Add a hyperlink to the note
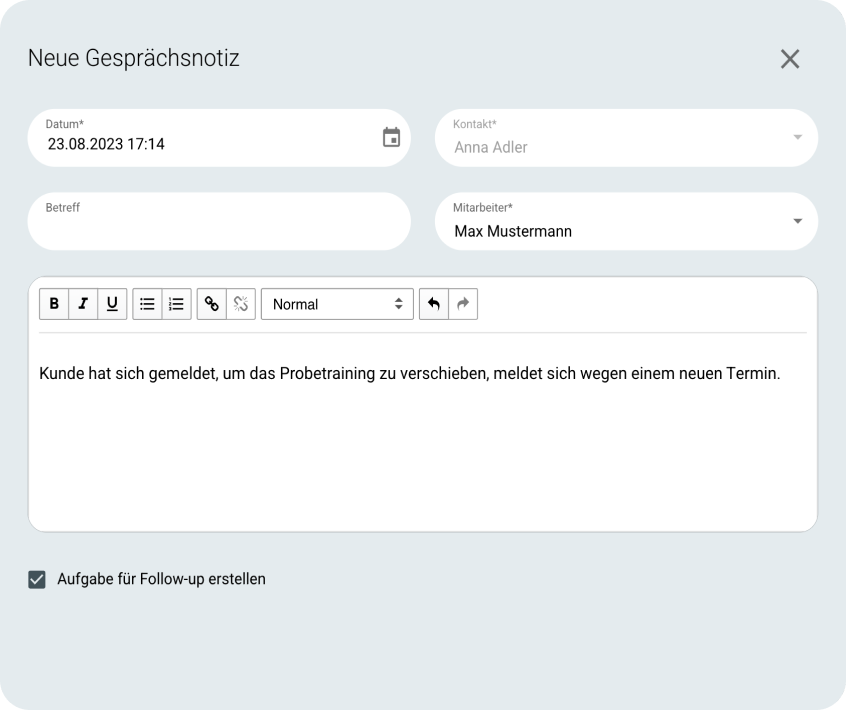This screenshot has width=846, height=710. click(212, 304)
